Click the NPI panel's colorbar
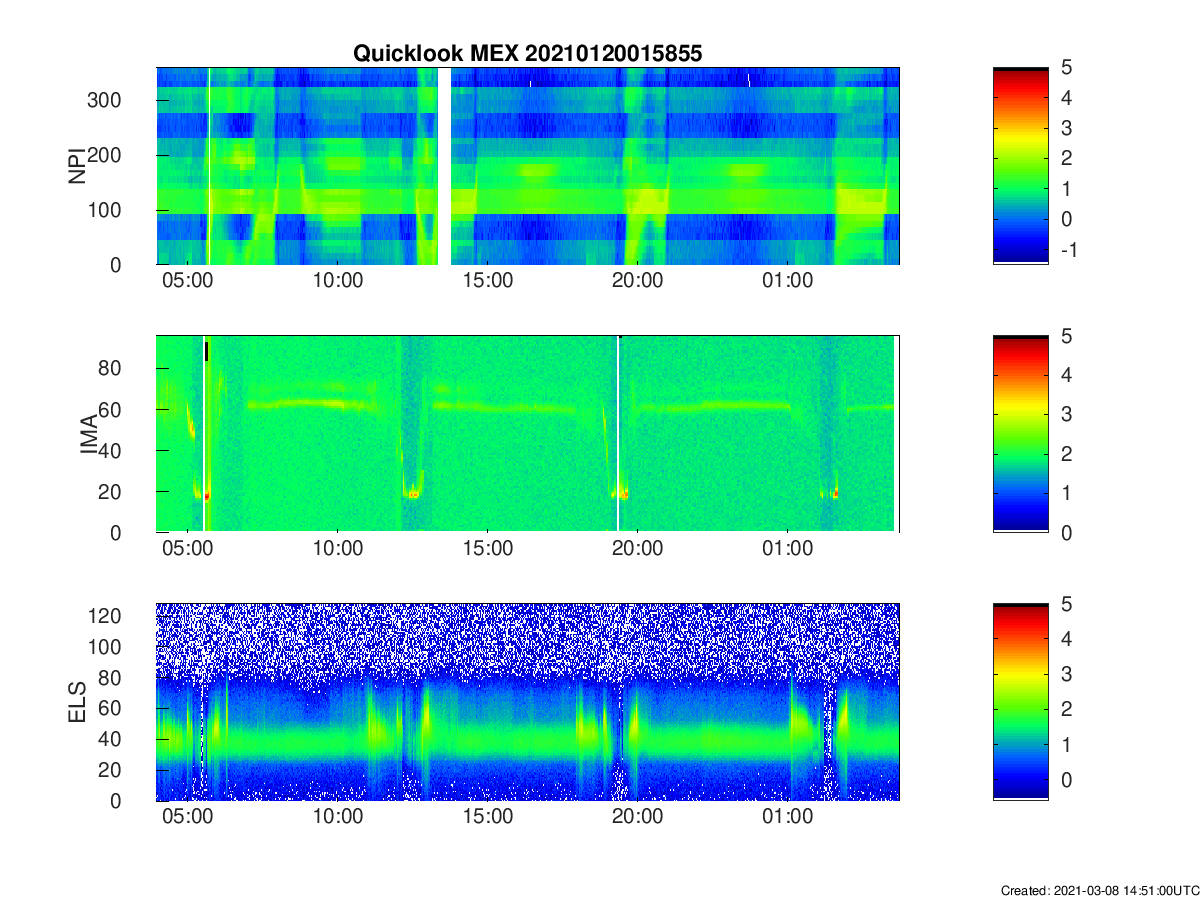The height and width of the screenshot is (900, 1200). coord(1021,166)
